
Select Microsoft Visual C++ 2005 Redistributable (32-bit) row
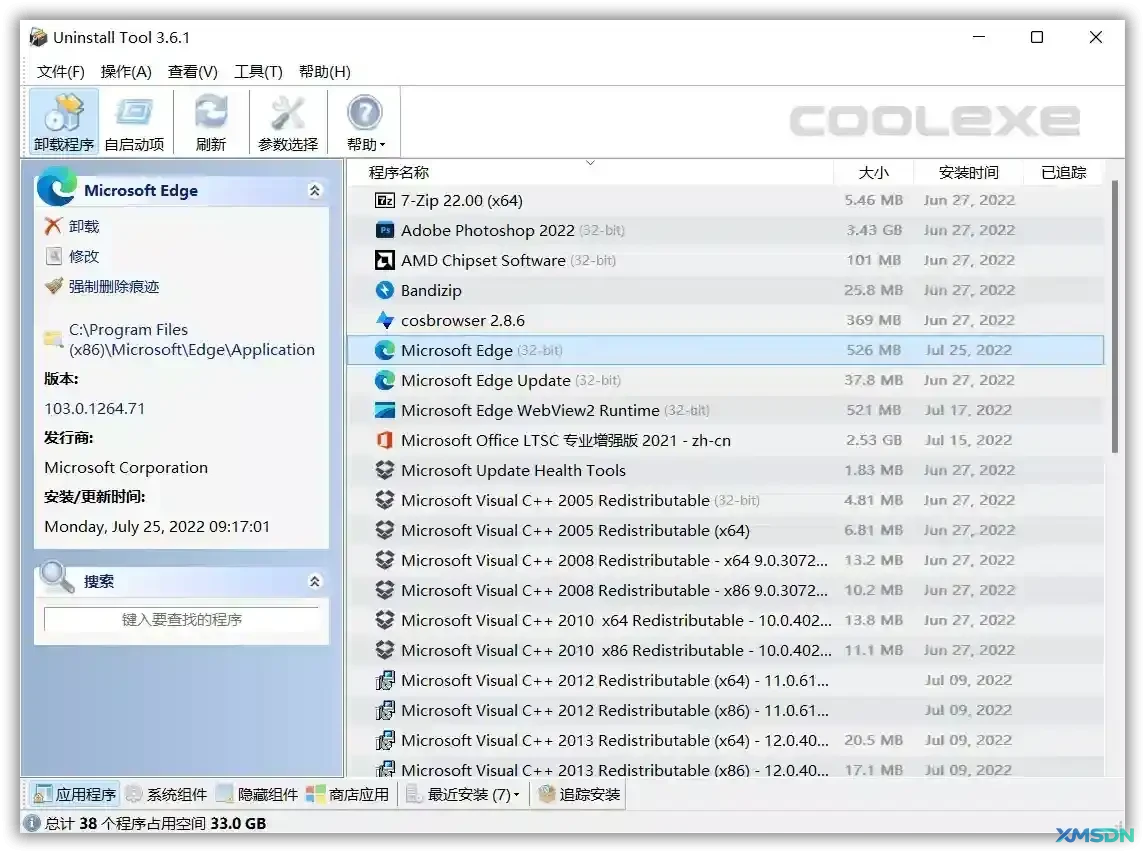(726, 500)
